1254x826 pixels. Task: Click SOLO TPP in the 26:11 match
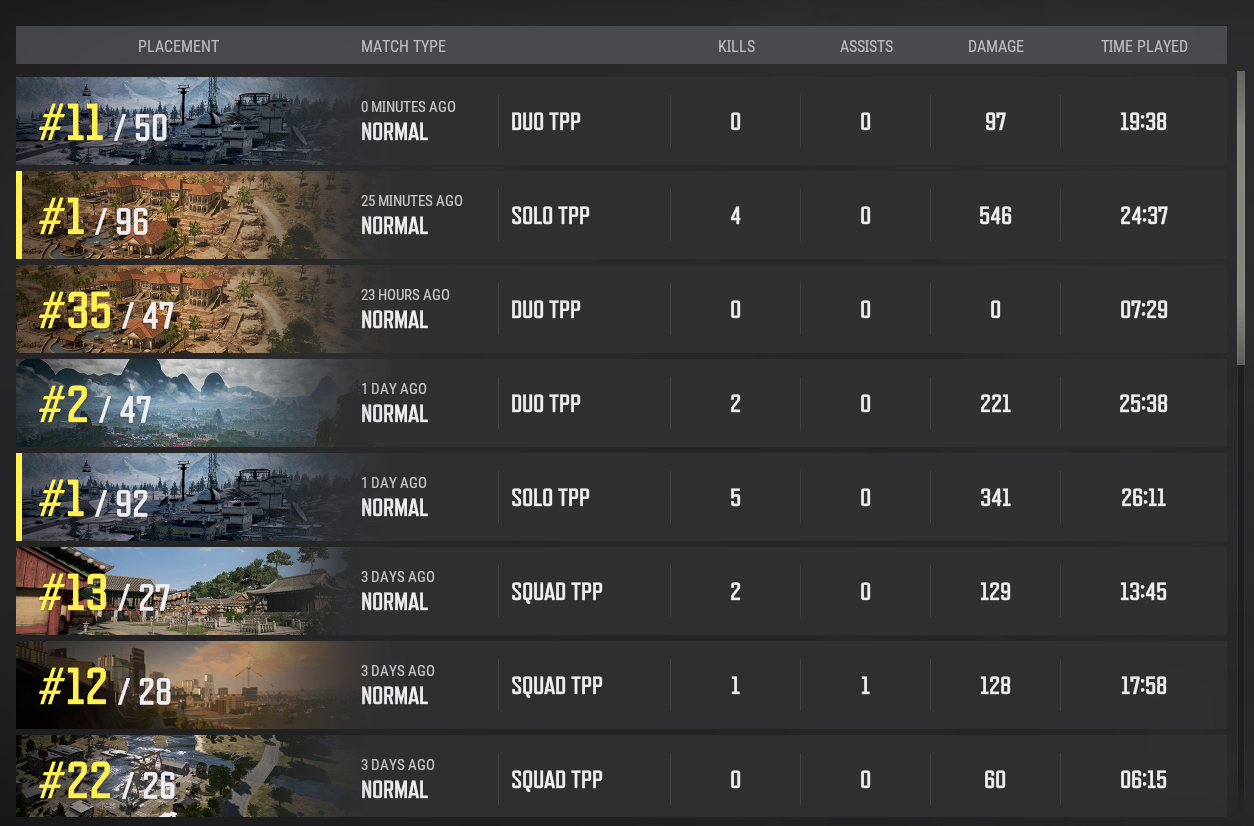pyautogui.click(x=550, y=498)
